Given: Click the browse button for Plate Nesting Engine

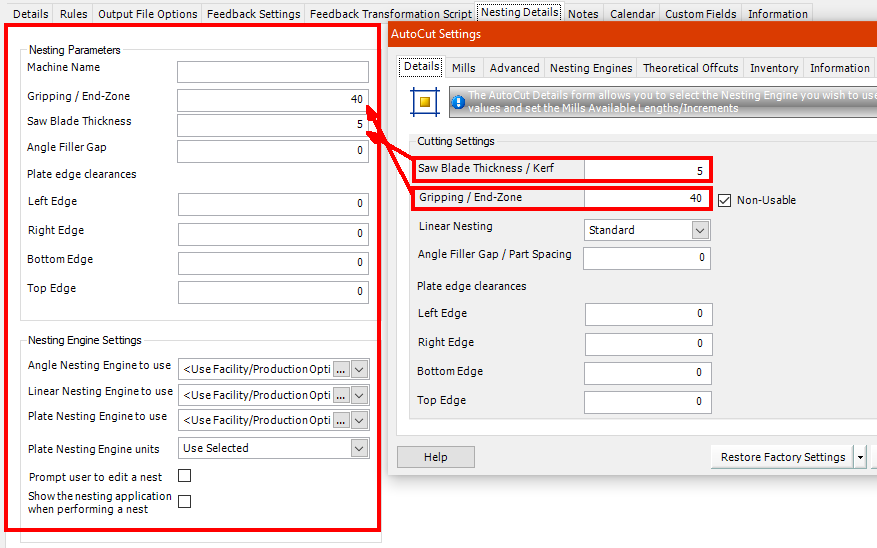Looking at the screenshot, I should click(x=341, y=420).
